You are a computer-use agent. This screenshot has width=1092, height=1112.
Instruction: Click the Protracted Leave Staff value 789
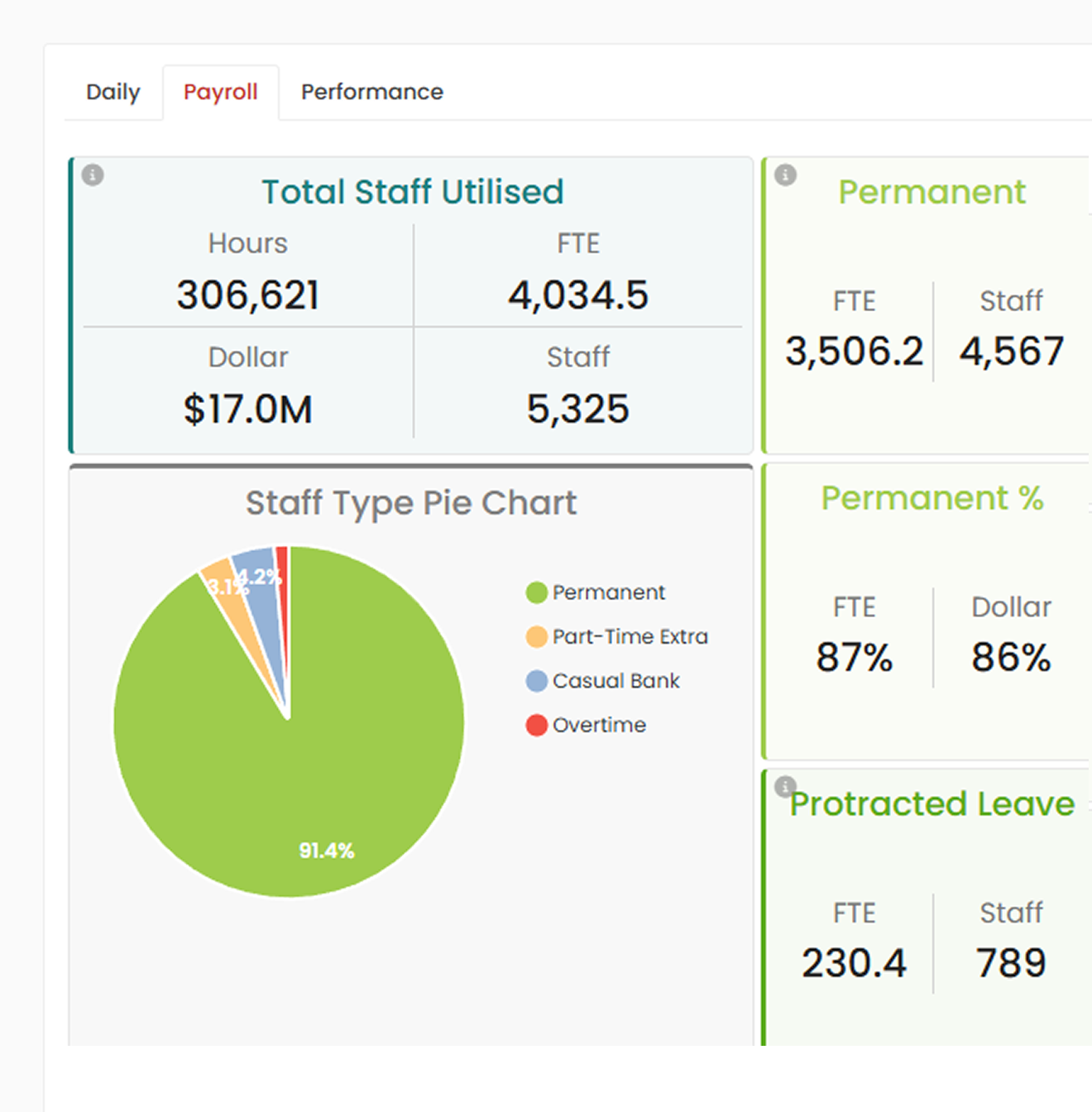pos(1011,963)
